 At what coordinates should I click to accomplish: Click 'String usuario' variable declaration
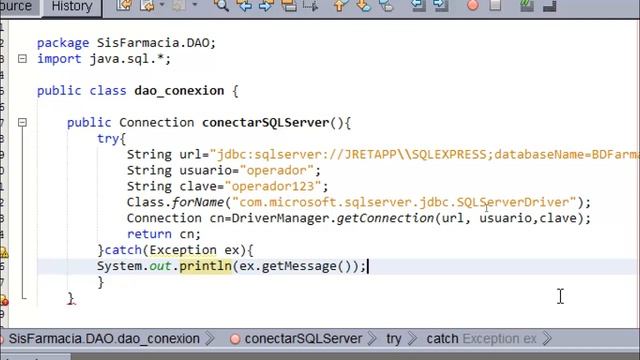179,170
